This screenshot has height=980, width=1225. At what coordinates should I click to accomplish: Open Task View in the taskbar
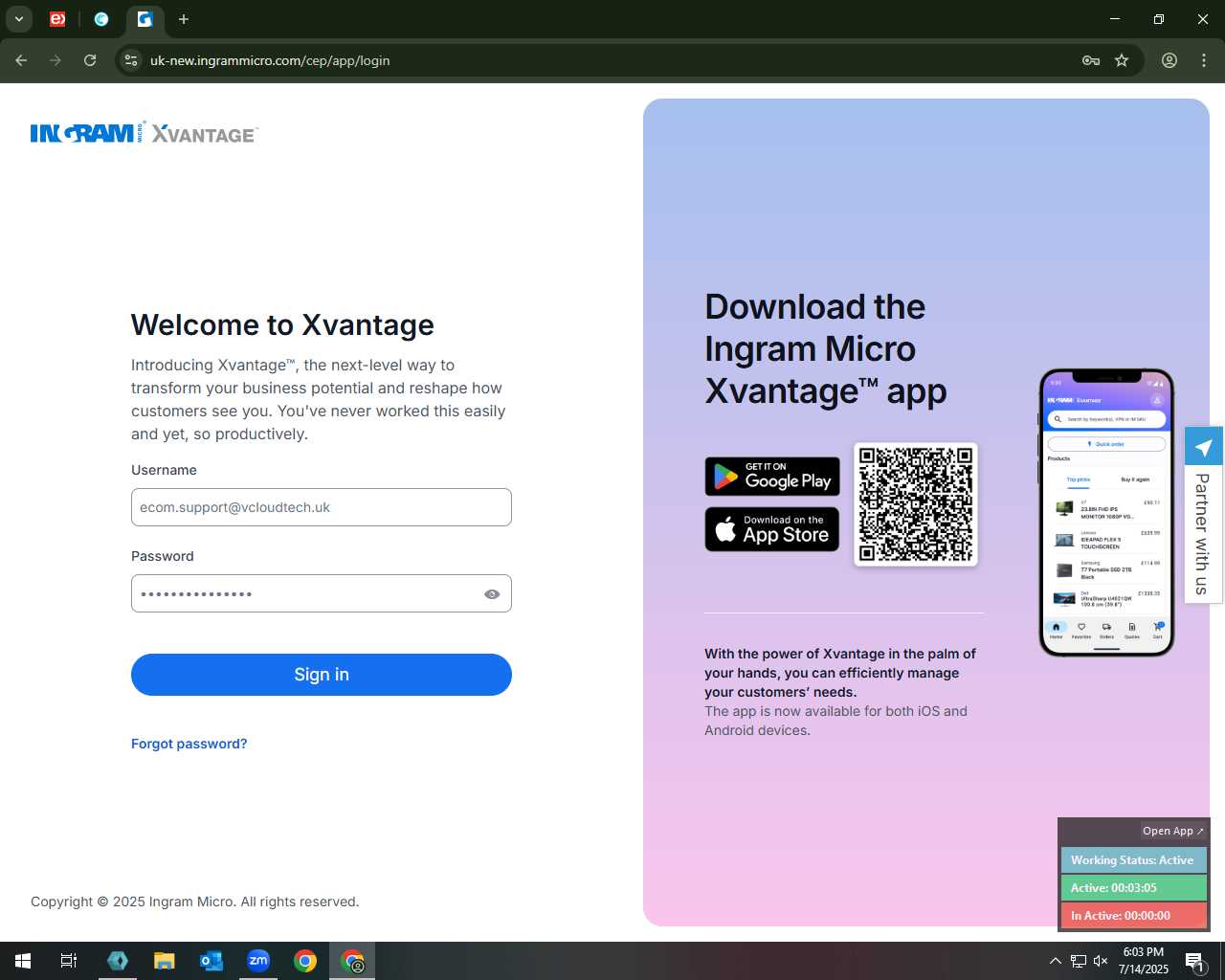point(69,961)
